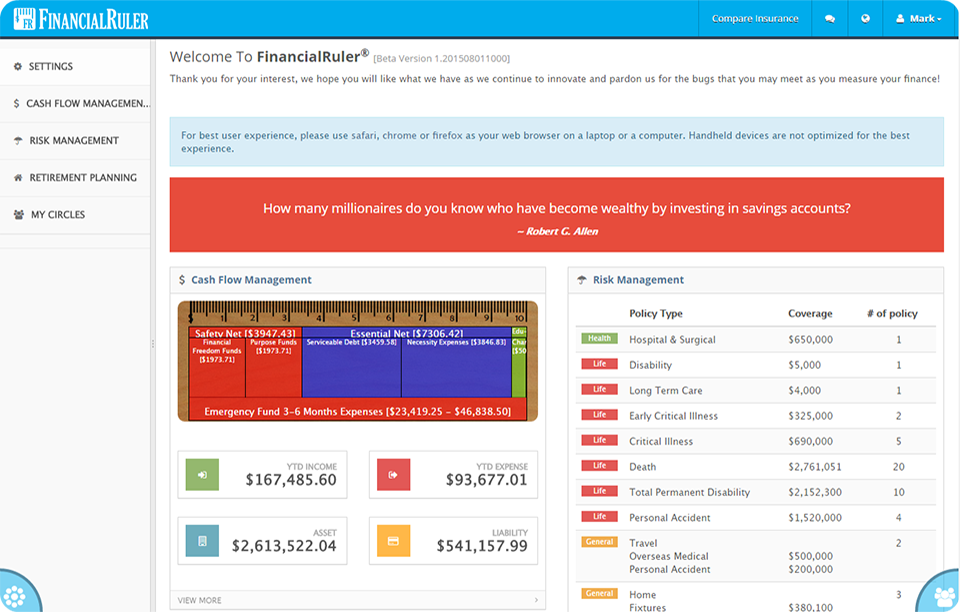This screenshot has height=612, width=960.
Task: Click YTD income value $167,485.60
Action: click(x=291, y=480)
